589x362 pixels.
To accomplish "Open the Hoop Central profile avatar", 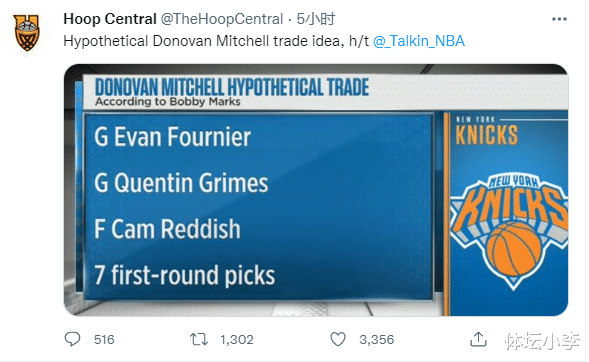I will 27,32.
